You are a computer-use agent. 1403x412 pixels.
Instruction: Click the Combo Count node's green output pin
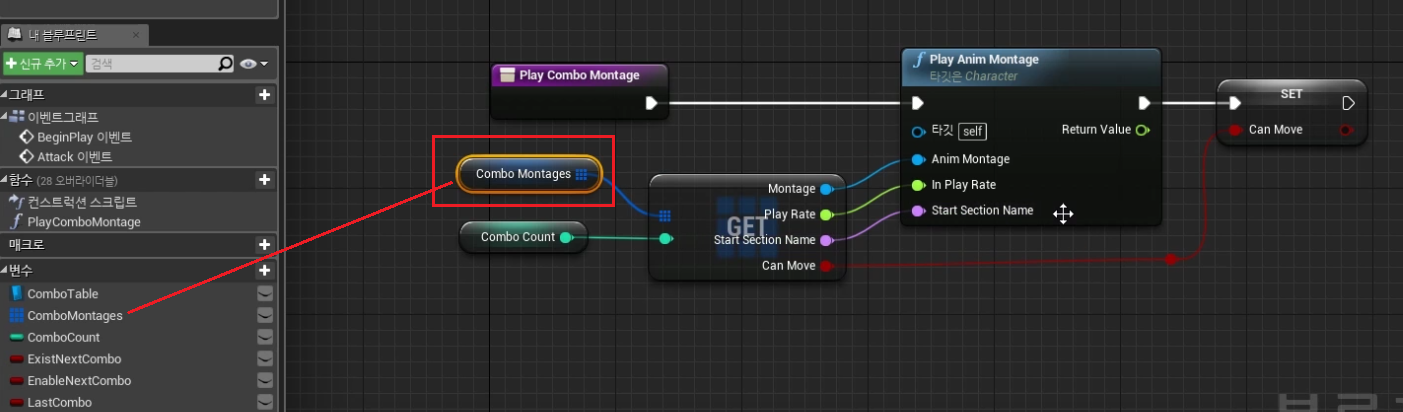point(566,238)
